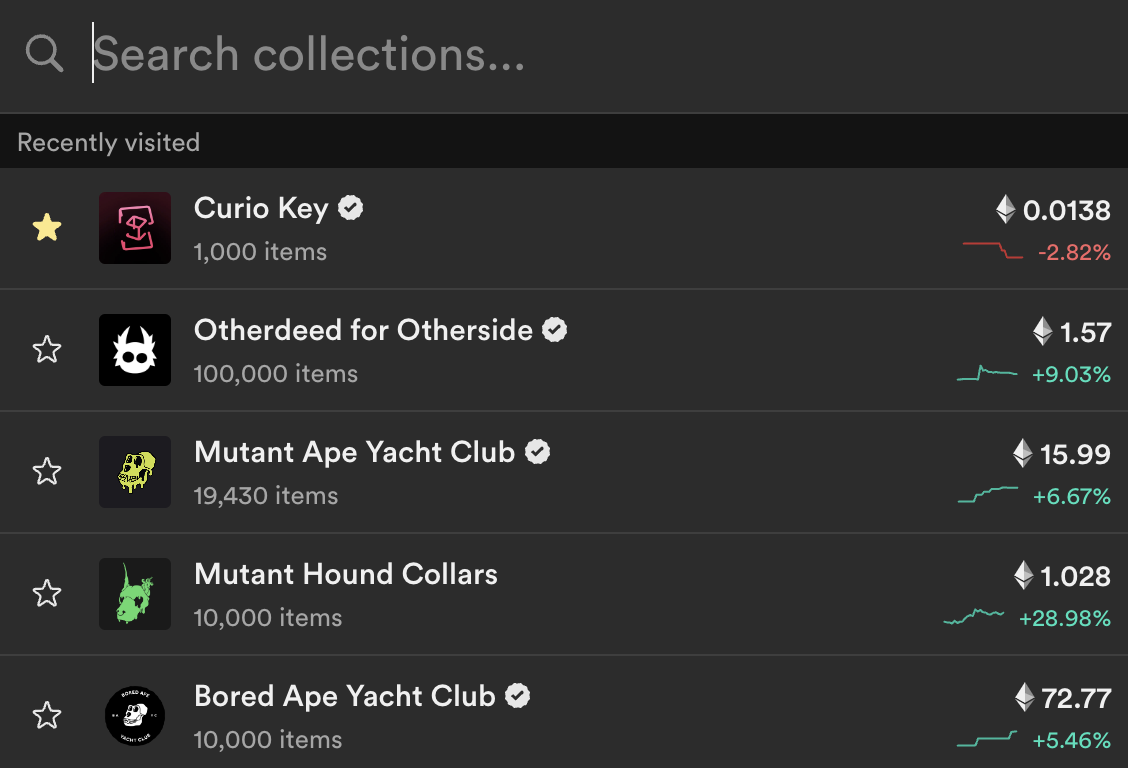Open Otherdeed for Otherside collection

pos(363,331)
